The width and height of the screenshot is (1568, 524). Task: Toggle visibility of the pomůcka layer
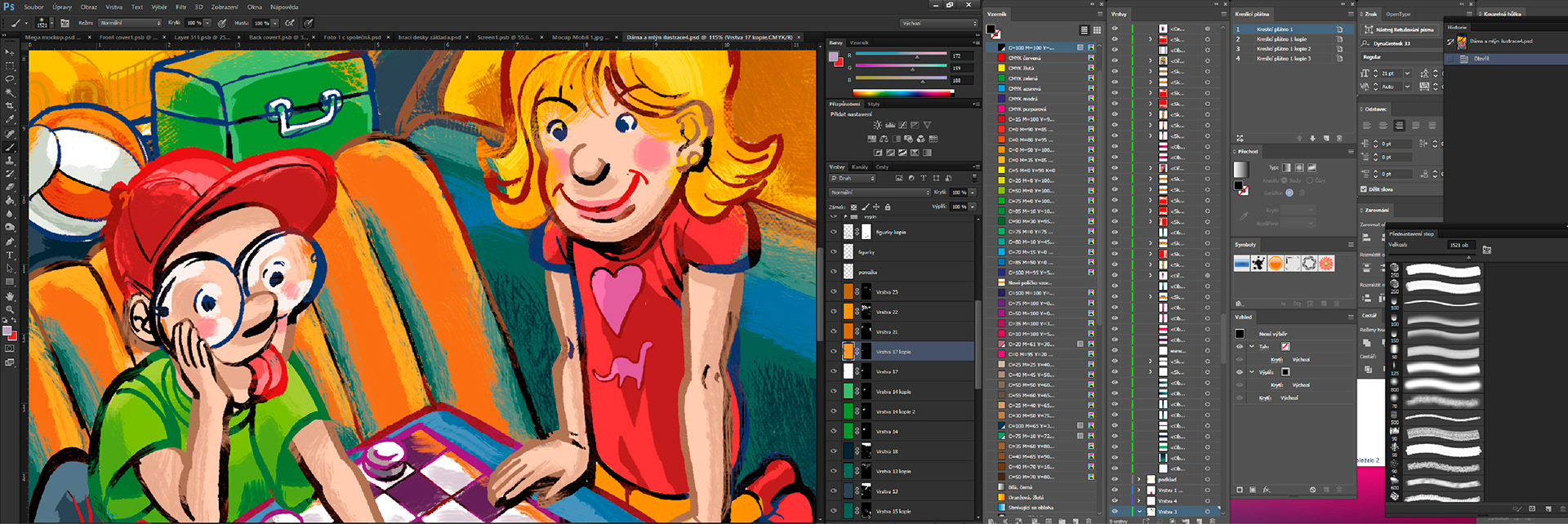click(x=834, y=272)
